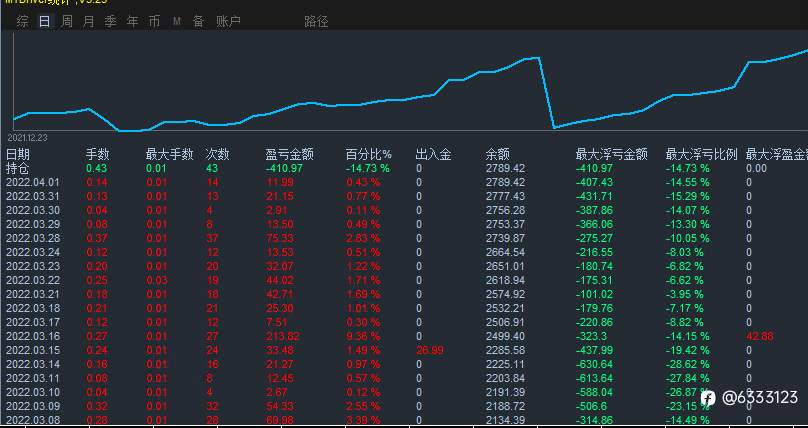Click the 日期 column header
The height and width of the screenshot is (428, 808).
tap(18, 154)
